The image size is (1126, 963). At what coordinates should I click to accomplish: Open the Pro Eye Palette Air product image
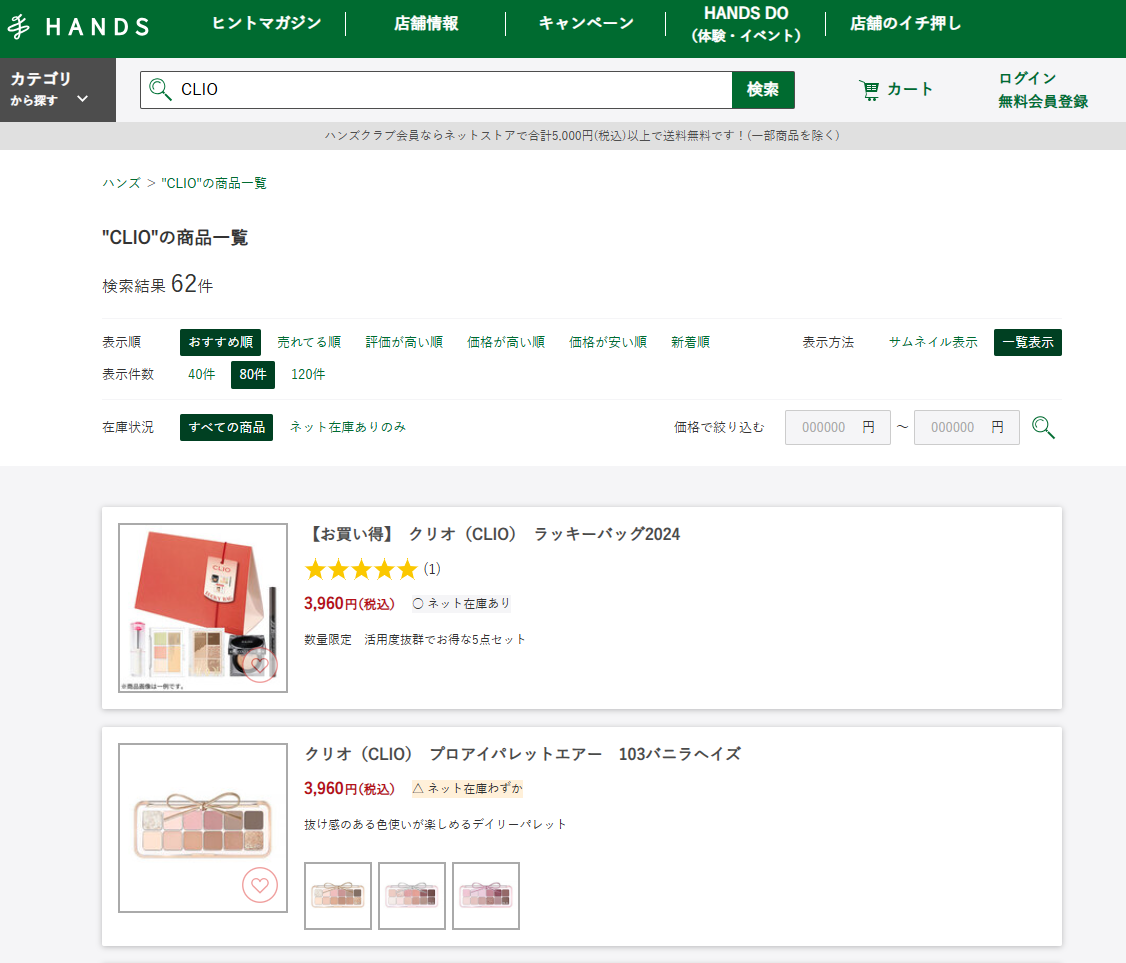click(x=203, y=827)
